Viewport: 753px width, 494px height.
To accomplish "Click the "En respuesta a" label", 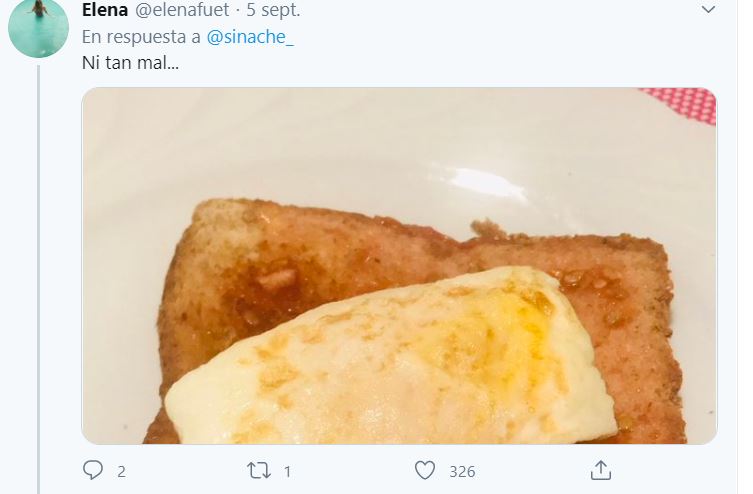I will point(141,37).
